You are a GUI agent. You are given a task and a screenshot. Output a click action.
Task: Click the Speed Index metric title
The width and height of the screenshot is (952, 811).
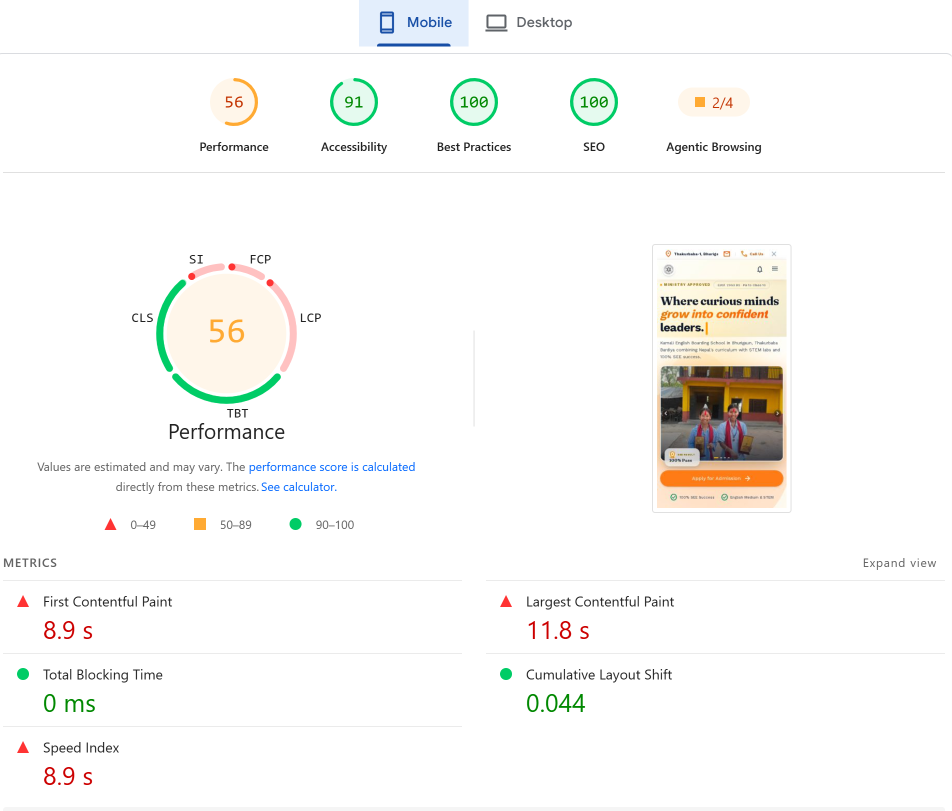tap(81, 747)
